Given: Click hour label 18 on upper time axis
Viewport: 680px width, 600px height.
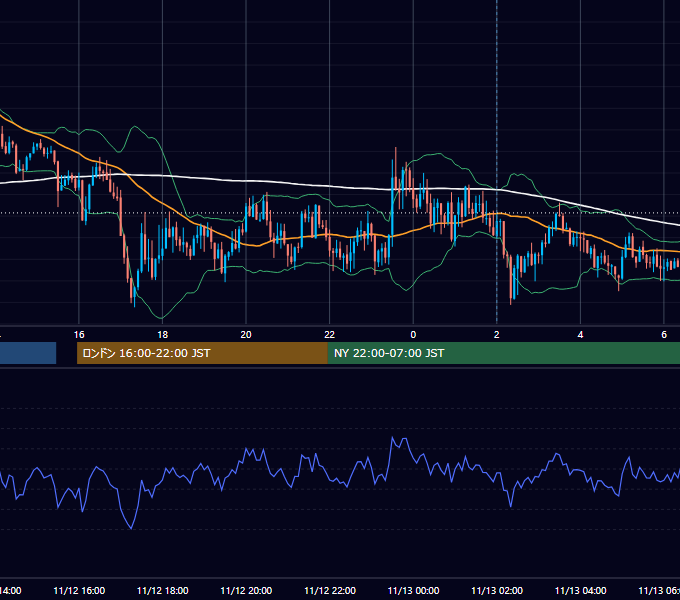Looking at the screenshot, I should click(x=163, y=335).
